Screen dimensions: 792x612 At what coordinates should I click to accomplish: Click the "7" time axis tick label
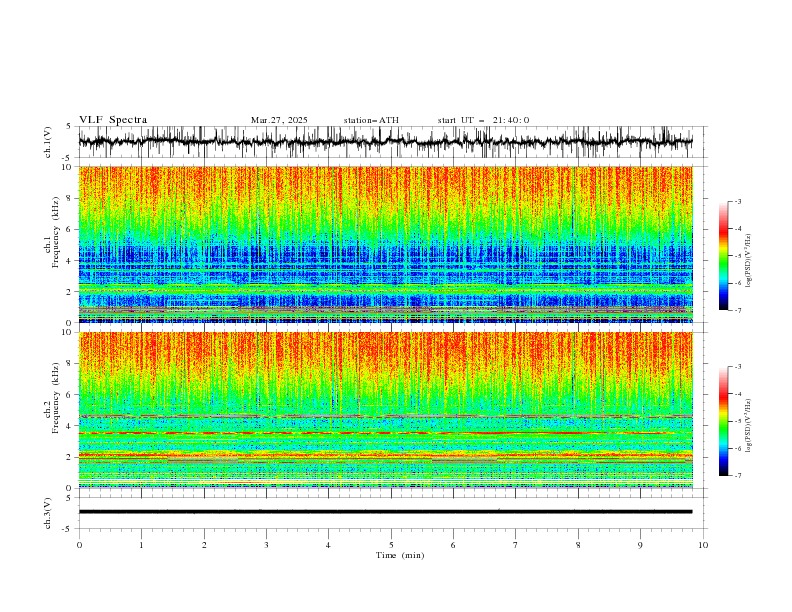coord(516,545)
